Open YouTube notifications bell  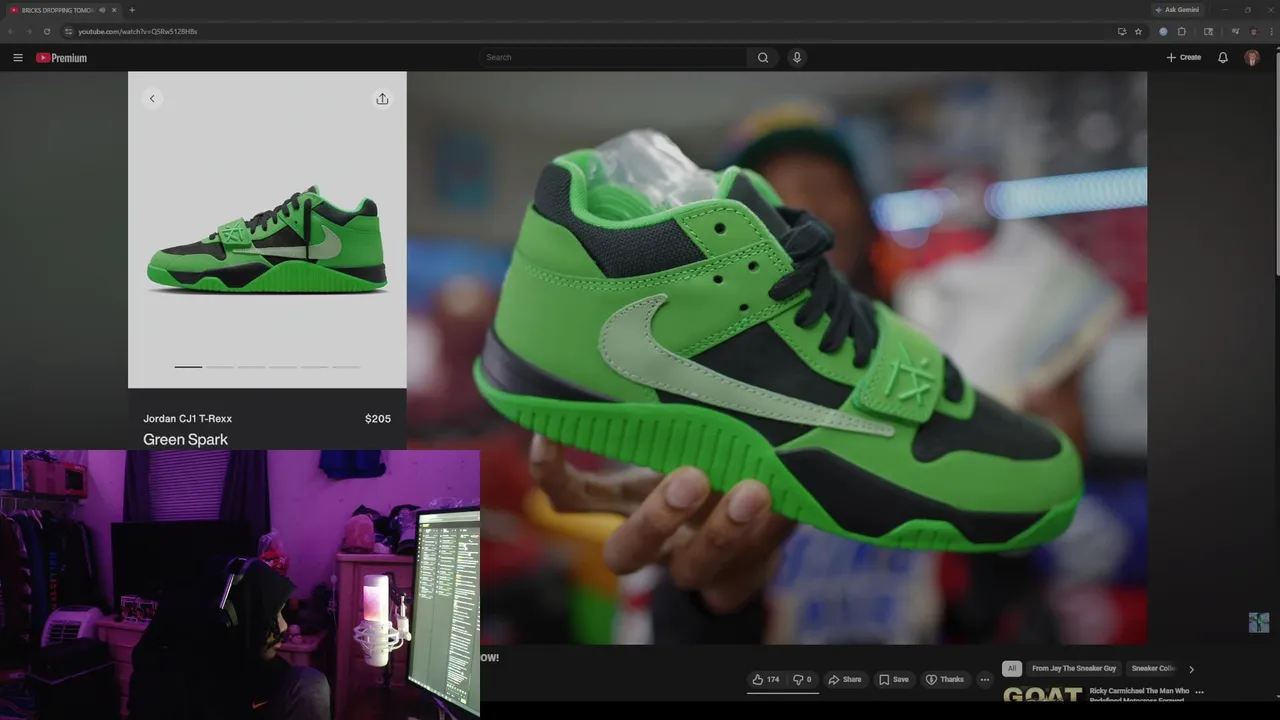click(1222, 58)
